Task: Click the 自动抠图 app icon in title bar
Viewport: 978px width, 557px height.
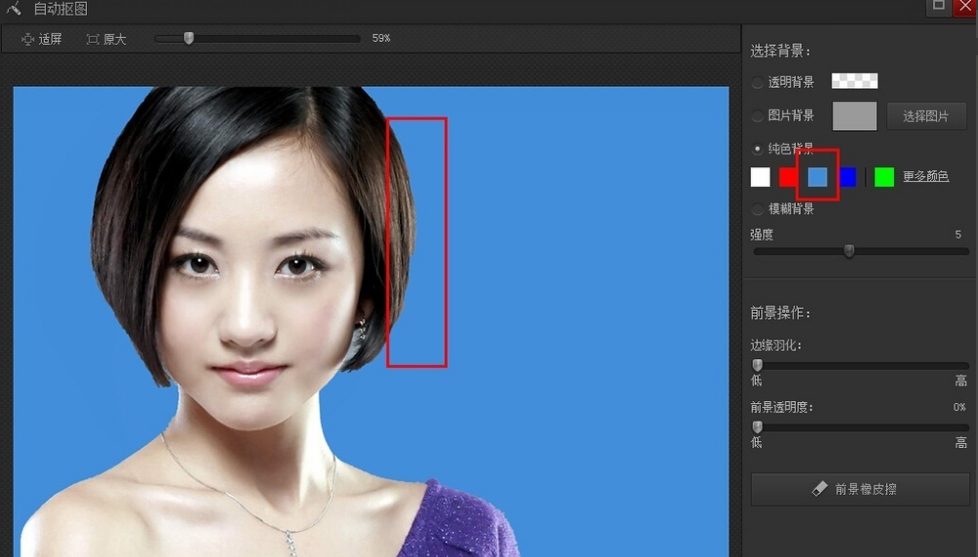Action: [x=13, y=9]
